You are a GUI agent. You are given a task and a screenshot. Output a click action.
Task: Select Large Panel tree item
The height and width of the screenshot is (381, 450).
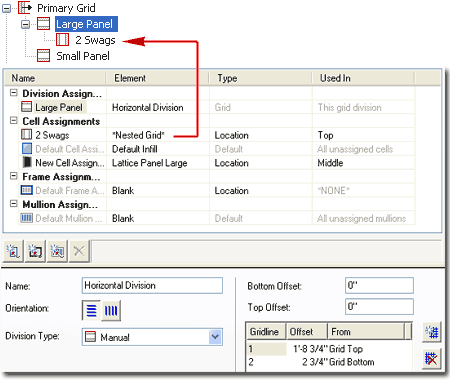[86, 24]
